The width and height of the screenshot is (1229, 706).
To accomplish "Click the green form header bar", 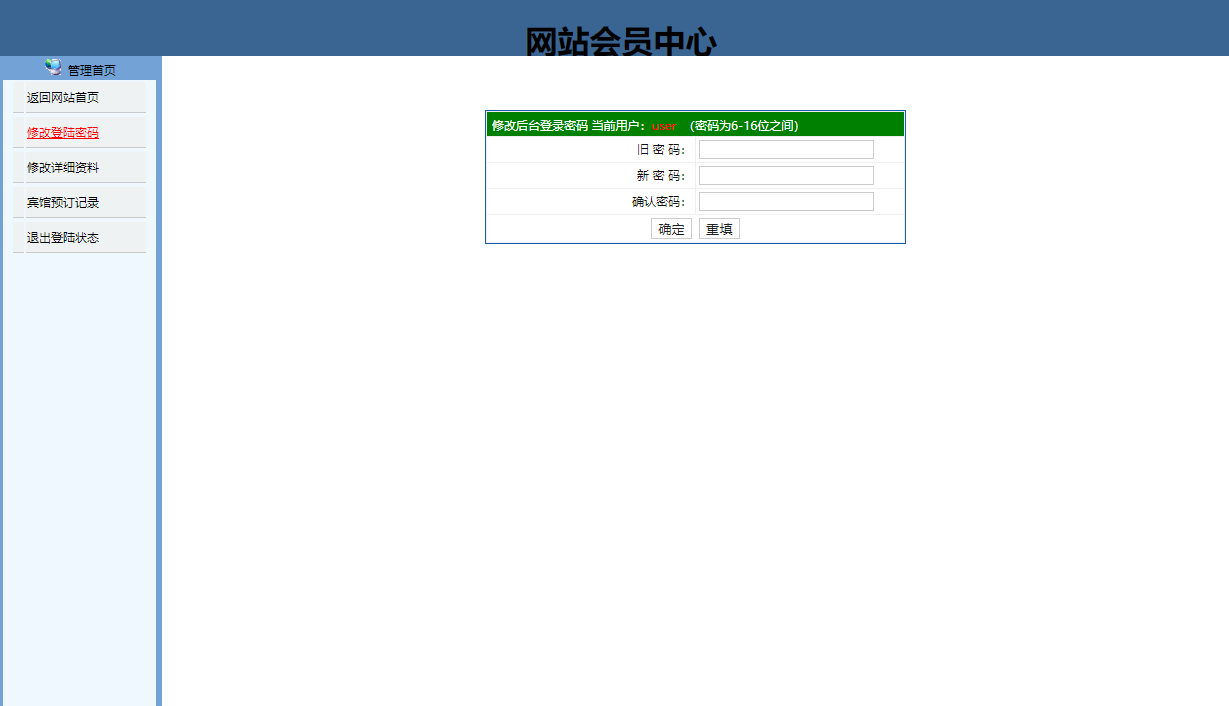I will pos(695,123).
